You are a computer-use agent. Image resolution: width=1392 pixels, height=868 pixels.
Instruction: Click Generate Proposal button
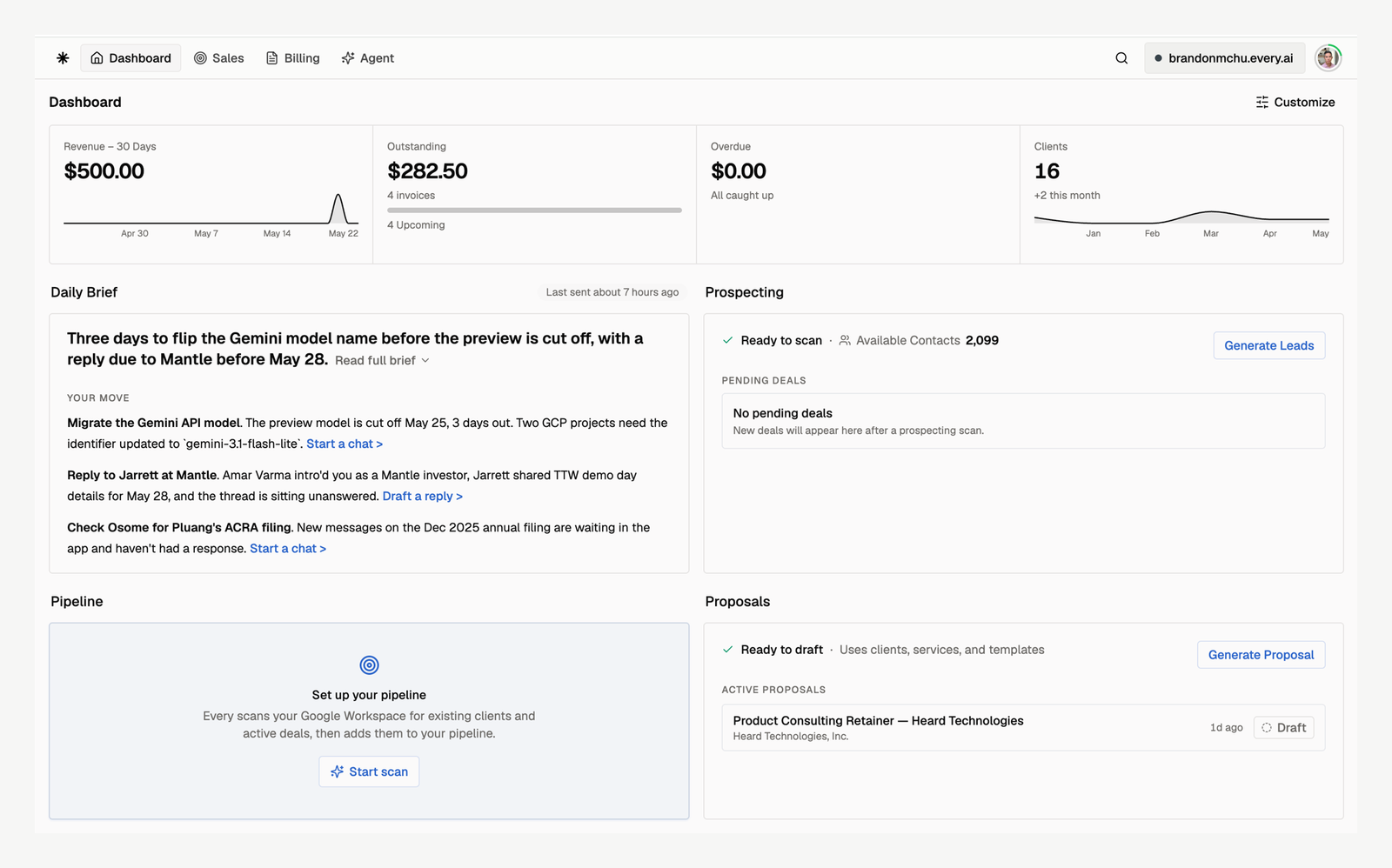(1261, 655)
